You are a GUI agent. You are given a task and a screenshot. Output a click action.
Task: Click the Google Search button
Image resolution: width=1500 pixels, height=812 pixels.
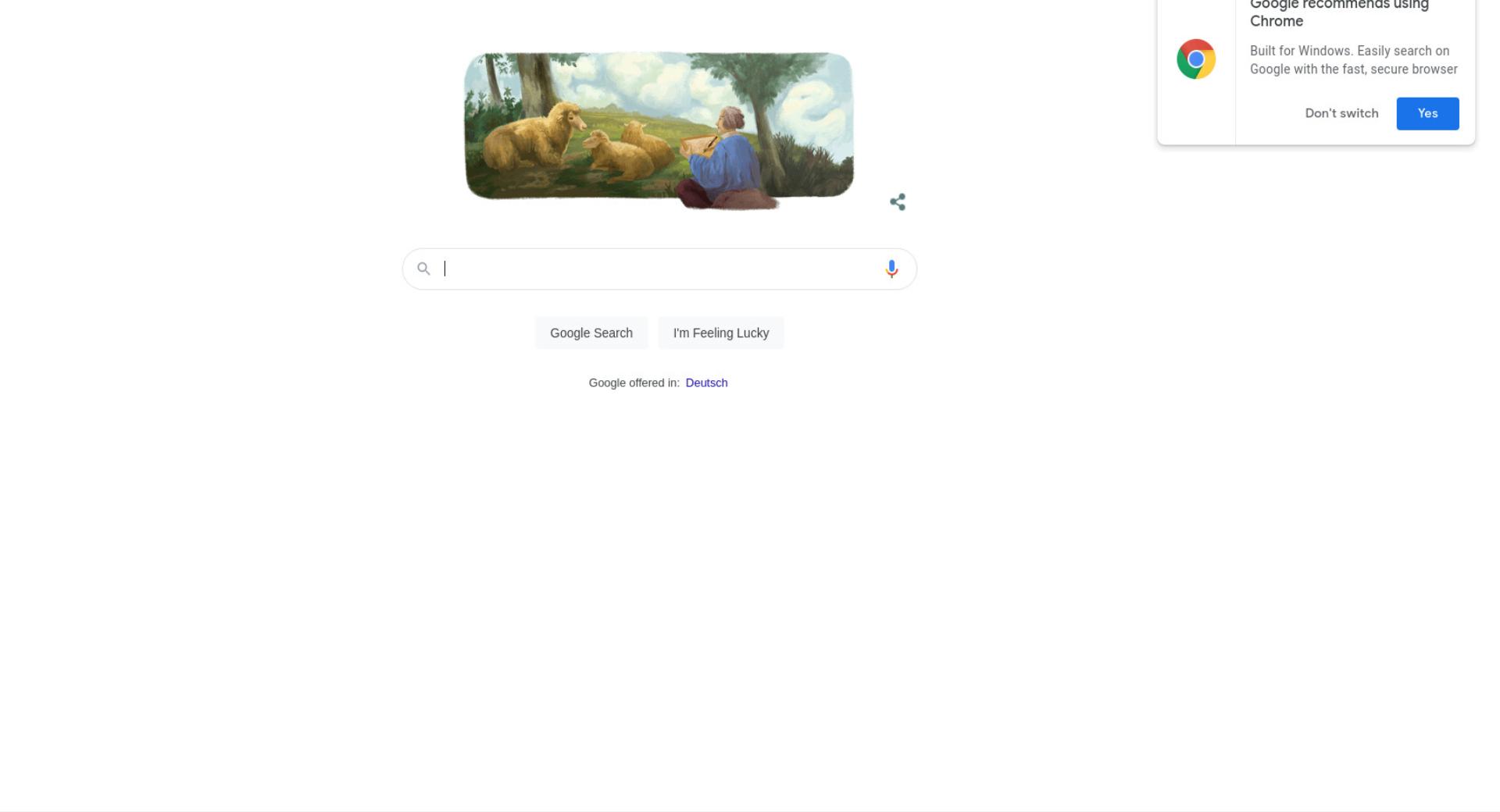coord(591,333)
